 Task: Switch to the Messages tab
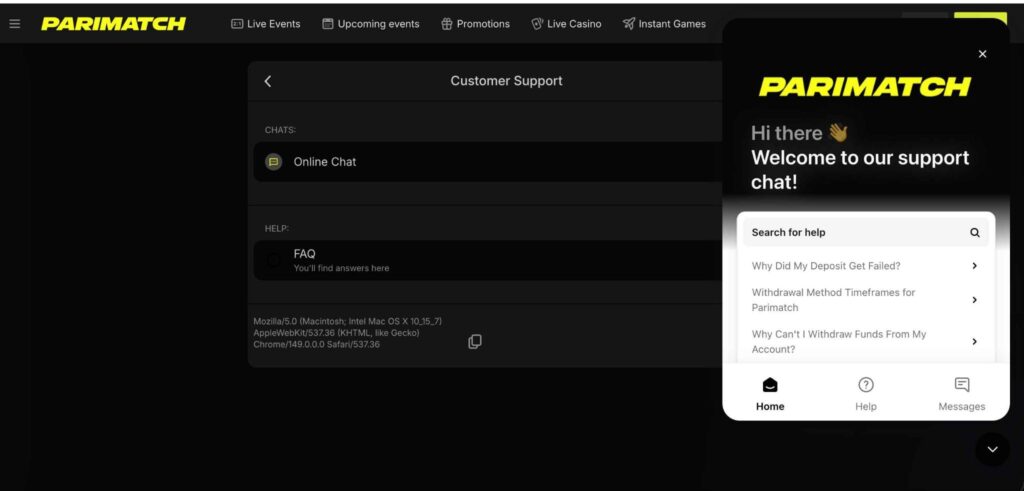point(961,394)
